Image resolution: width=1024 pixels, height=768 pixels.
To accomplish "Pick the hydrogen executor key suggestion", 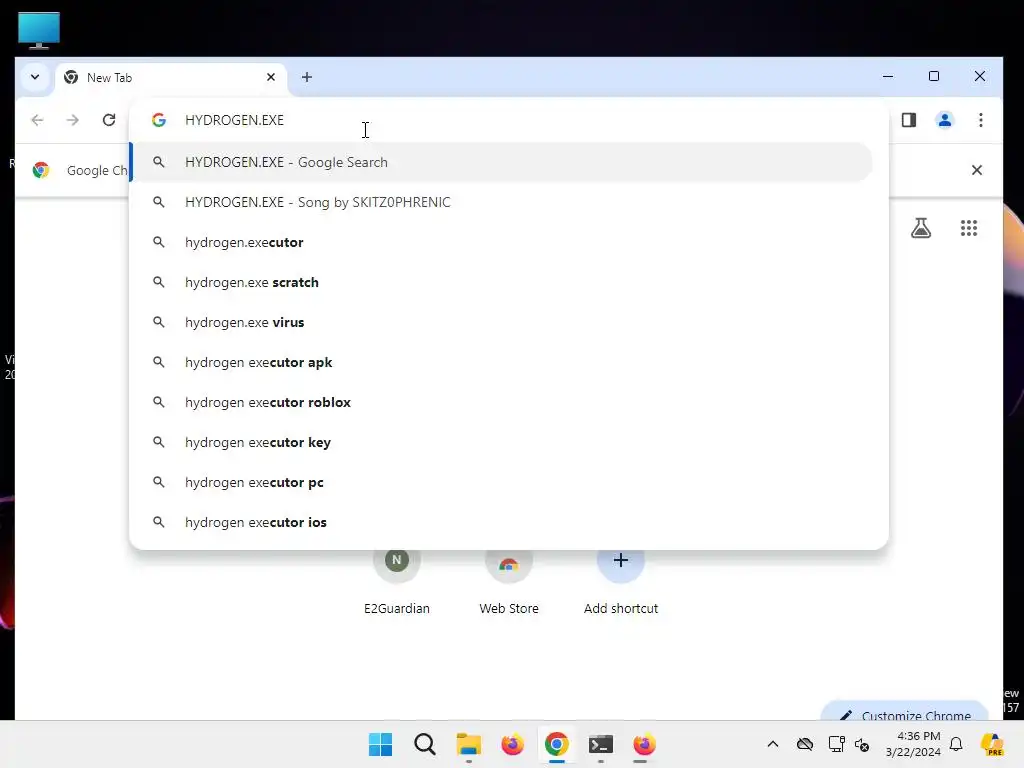I will click(x=501, y=442).
